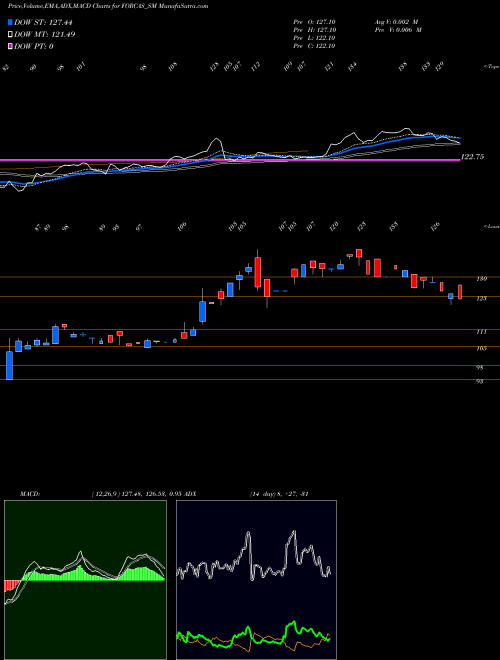The width and height of the screenshot is (500, 660).
Task: Click the 'Pre V: 0.006 M' volume text
Action: point(398,30)
